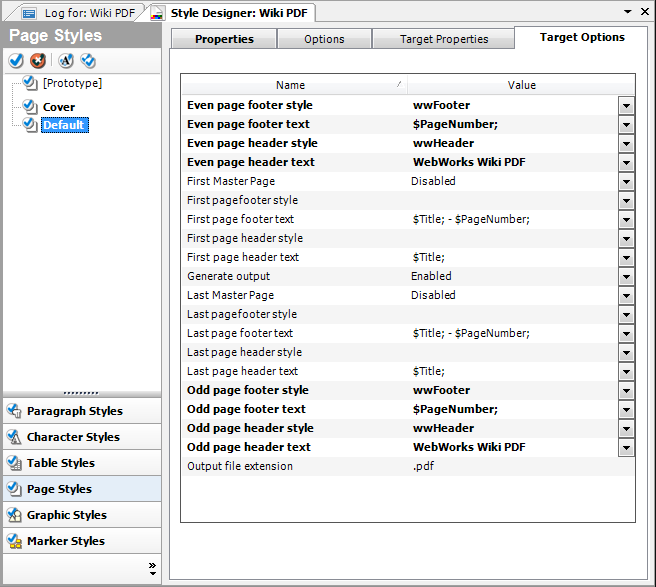Switch to the Target Properties tab
The height and width of the screenshot is (587, 656).
click(x=444, y=39)
